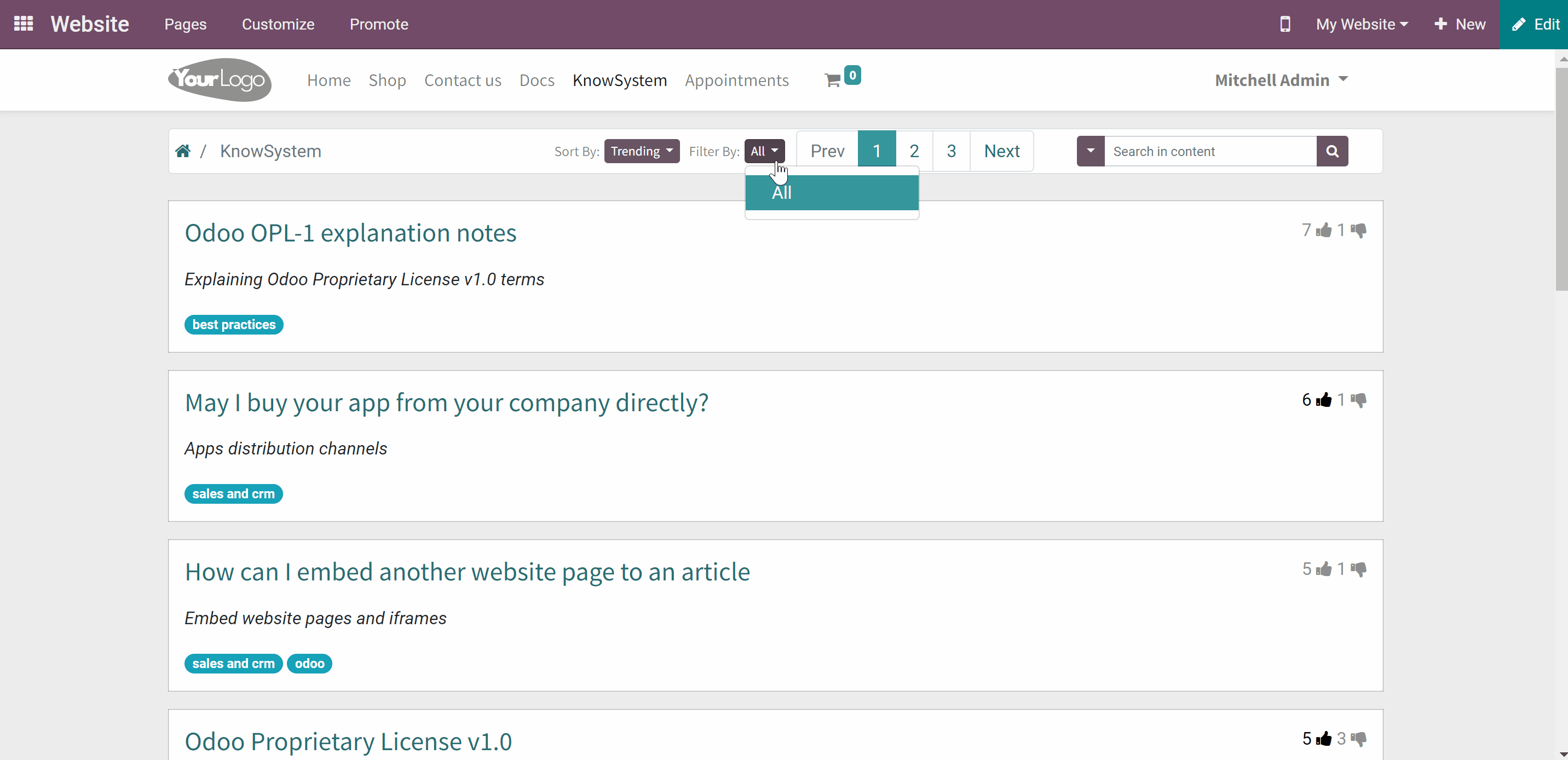Open the Pages menu
Screen dimensions: 1568x760
186,24
